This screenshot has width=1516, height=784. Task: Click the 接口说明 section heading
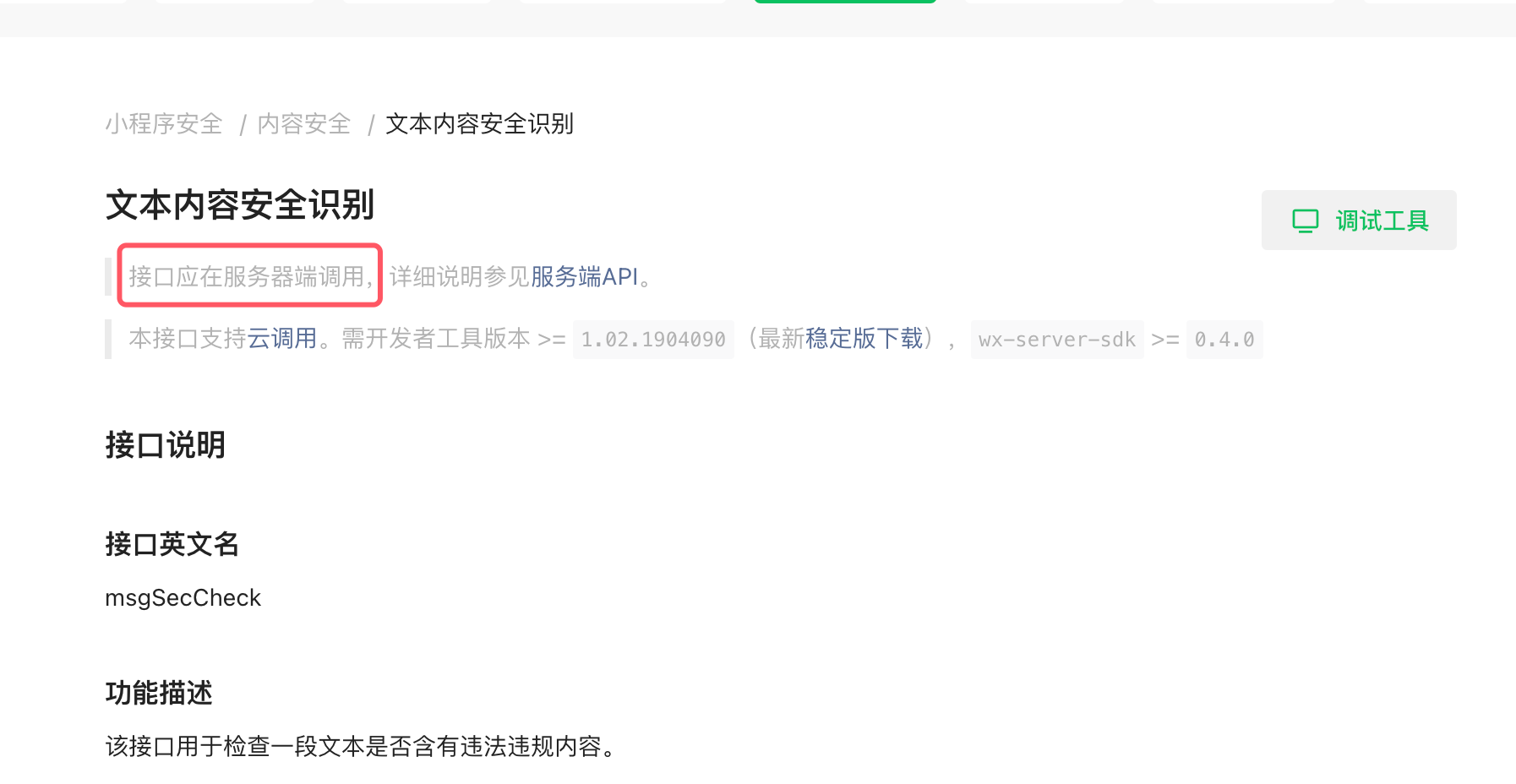click(166, 445)
